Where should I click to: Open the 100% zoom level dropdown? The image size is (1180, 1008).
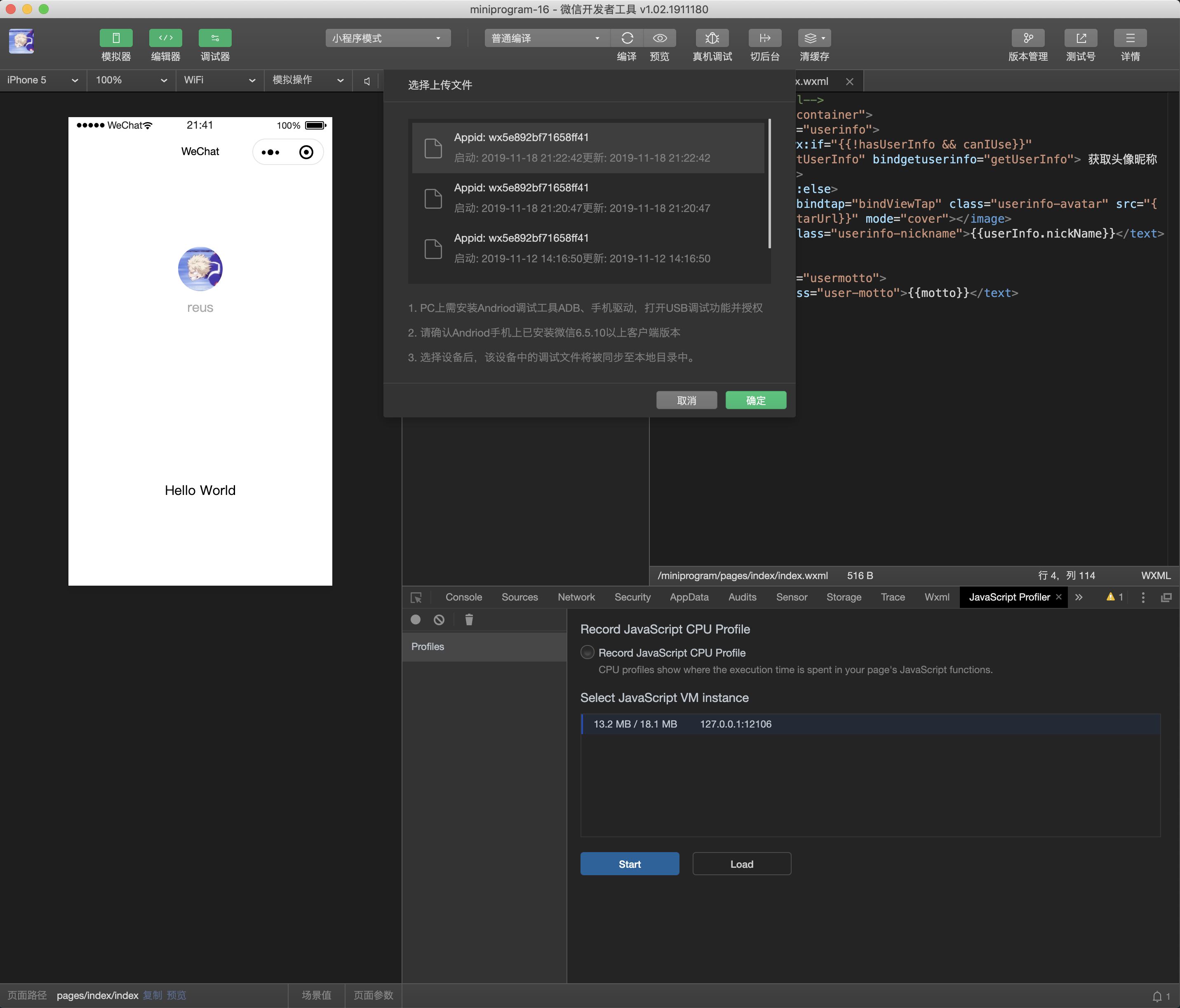click(131, 80)
